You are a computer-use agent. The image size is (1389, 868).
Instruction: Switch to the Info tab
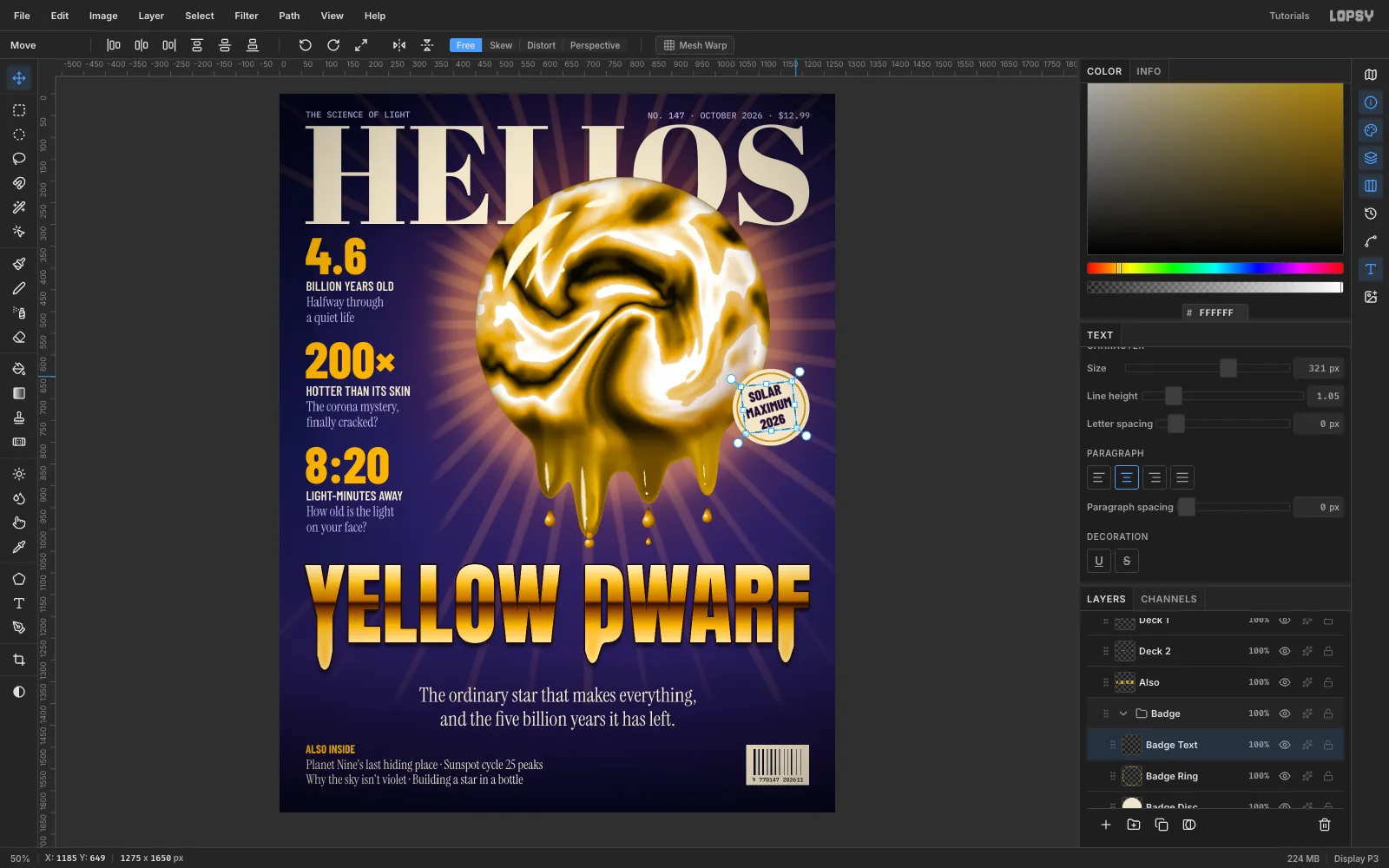(x=1149, y=71)
